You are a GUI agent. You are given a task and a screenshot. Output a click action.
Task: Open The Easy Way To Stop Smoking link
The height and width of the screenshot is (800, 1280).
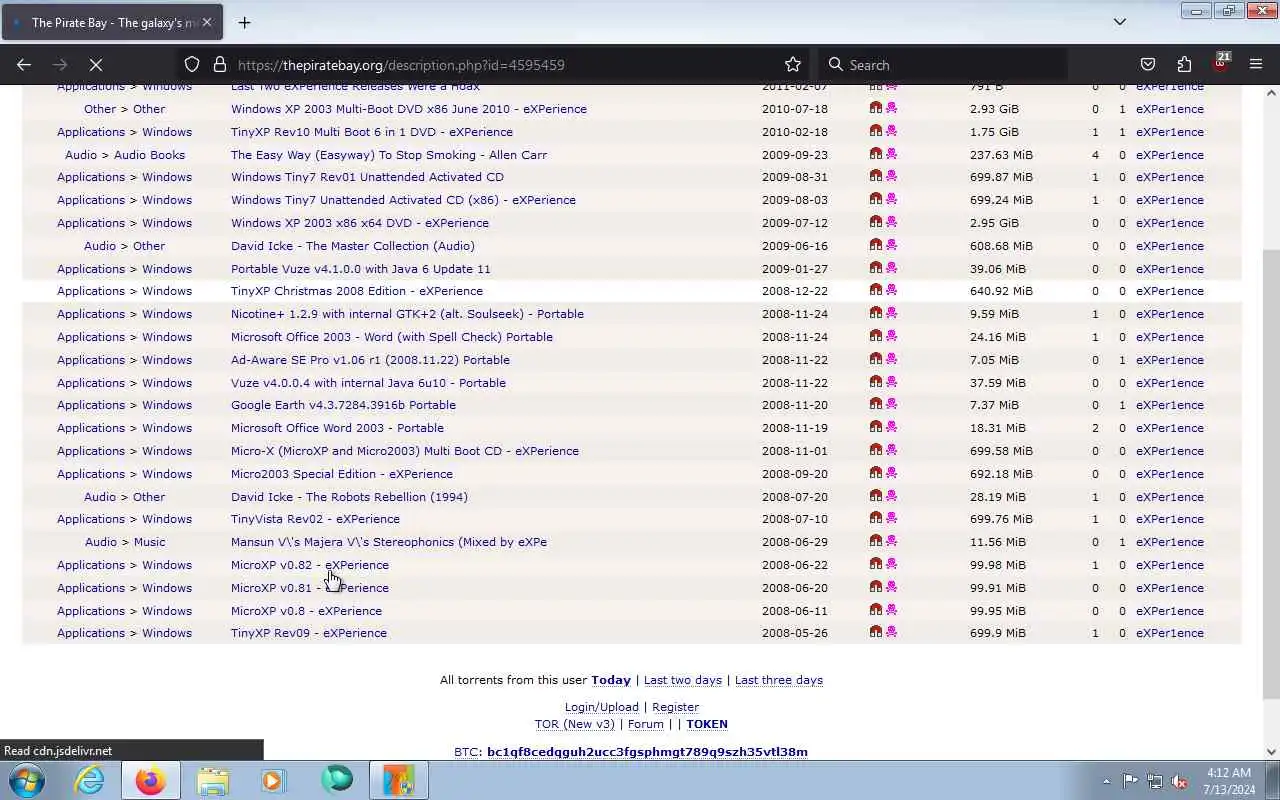(x=389, y=155)
